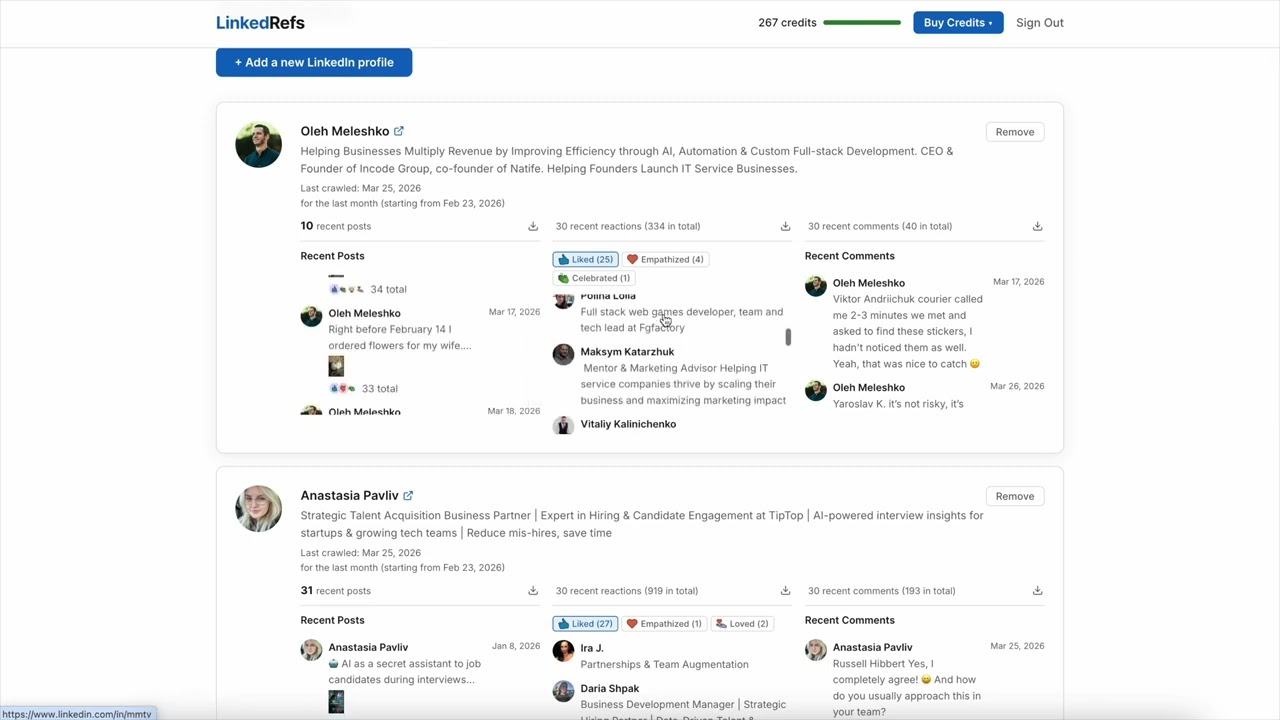
Task: Click the credits progress bar
Action: click(861, 22)
